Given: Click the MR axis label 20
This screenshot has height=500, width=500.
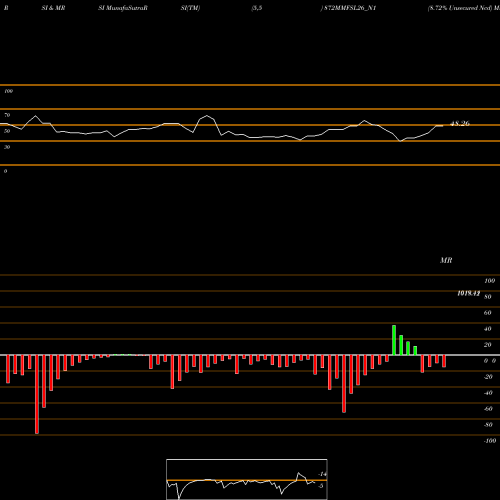Looking at the screenshot, I should [488, 345].
